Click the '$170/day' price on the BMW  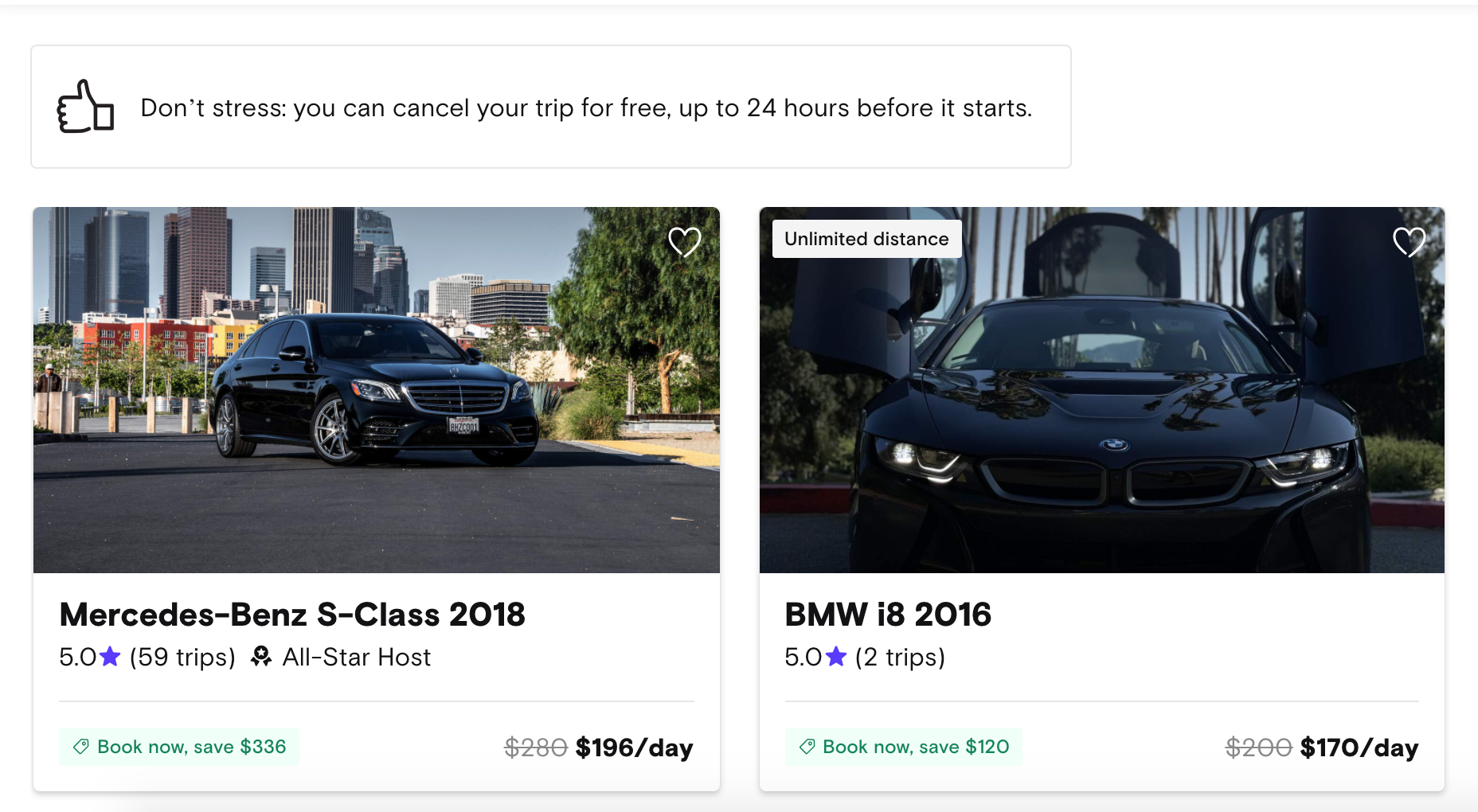1359,747
